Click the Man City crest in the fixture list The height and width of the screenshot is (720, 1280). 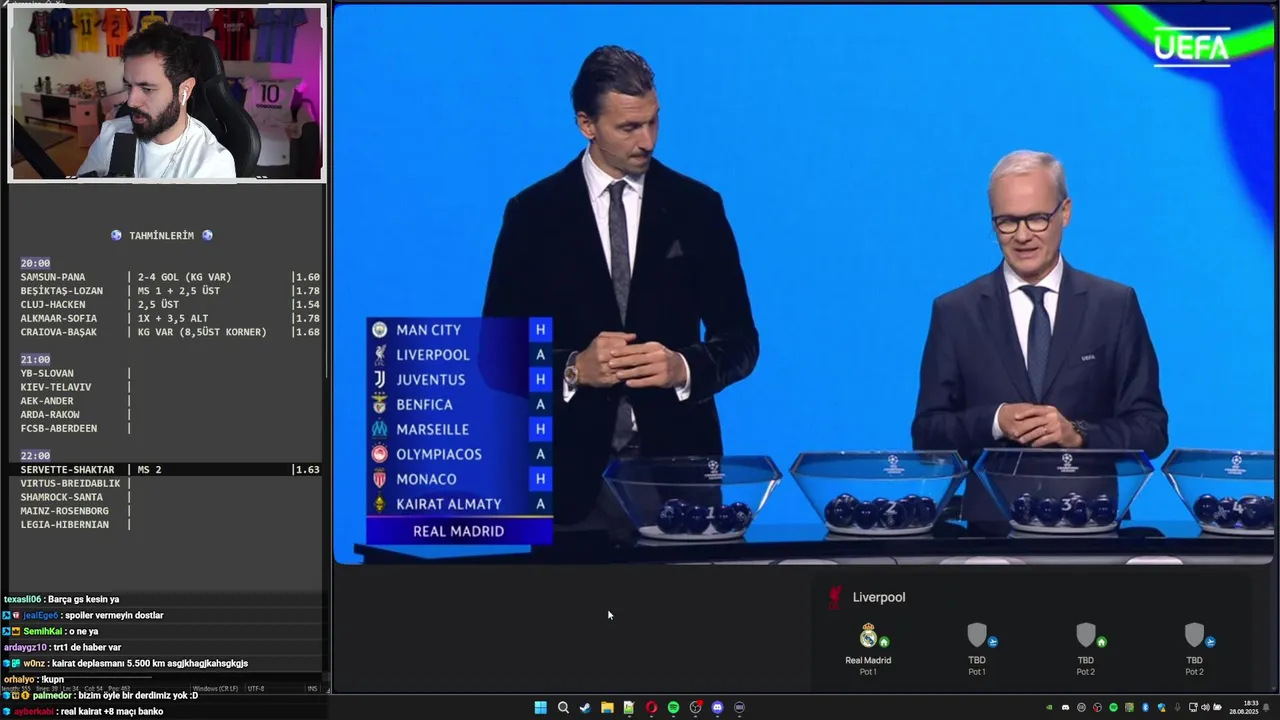379,330
